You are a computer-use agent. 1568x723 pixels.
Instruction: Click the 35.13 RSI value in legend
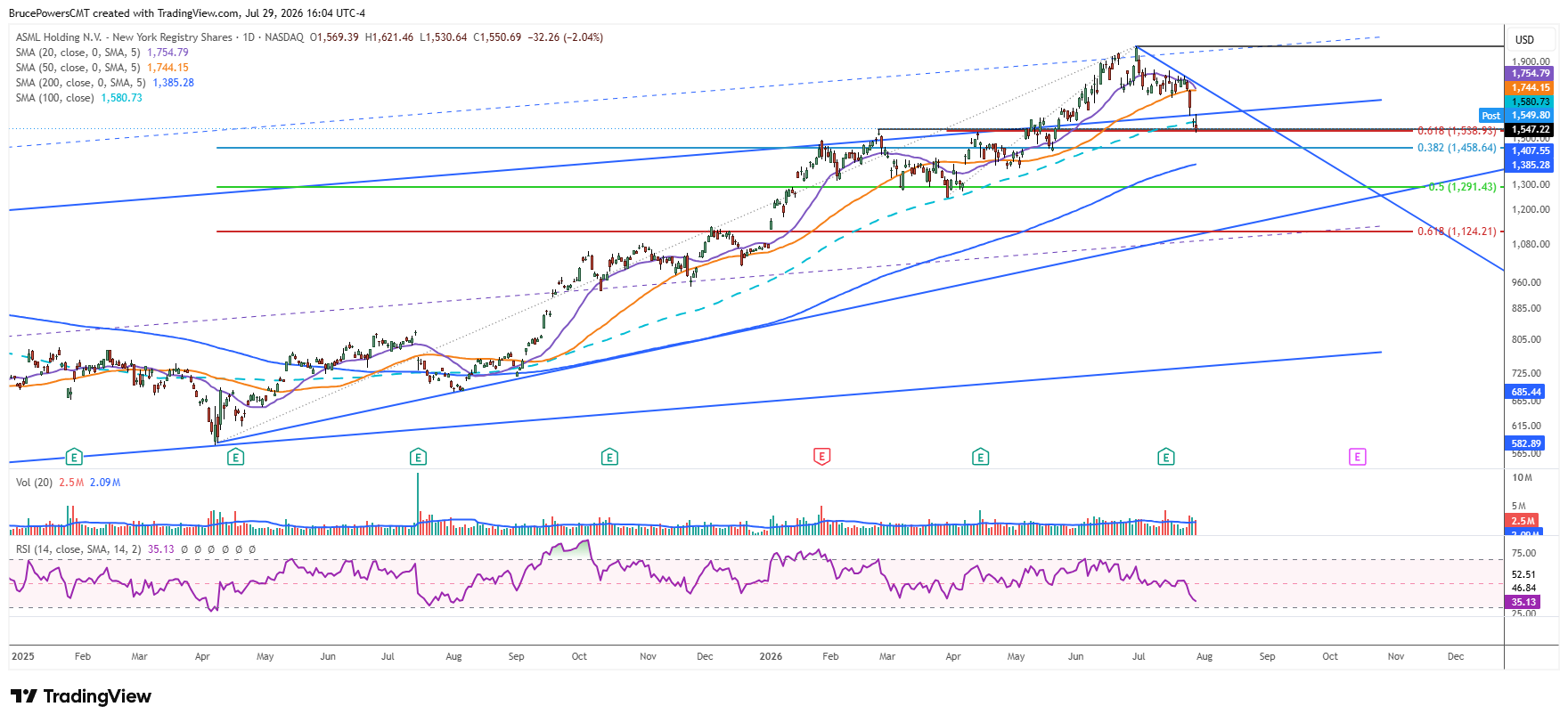pyautogui.click(x=161, y=549)
